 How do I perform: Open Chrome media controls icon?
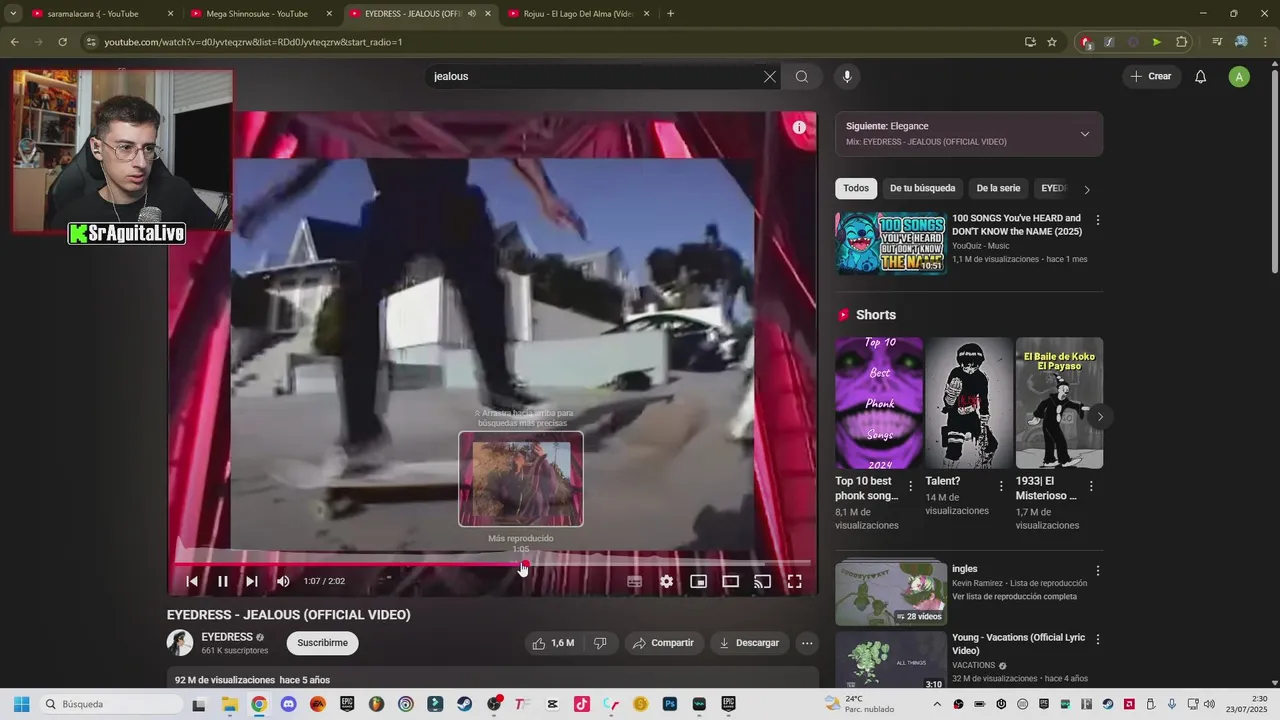click(1217, 42)
